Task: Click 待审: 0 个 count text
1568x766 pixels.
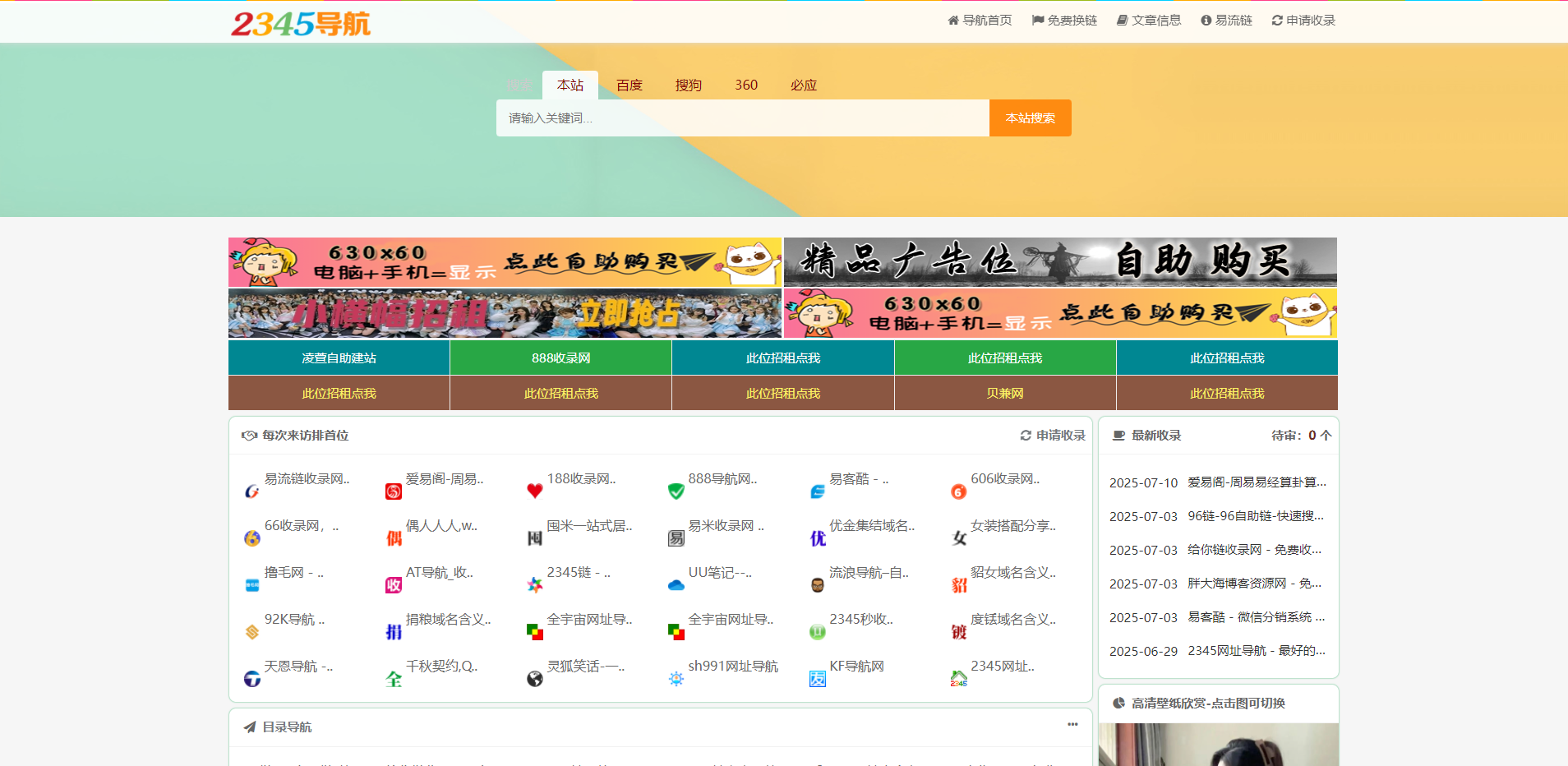Action: [x=1301, y=435]
